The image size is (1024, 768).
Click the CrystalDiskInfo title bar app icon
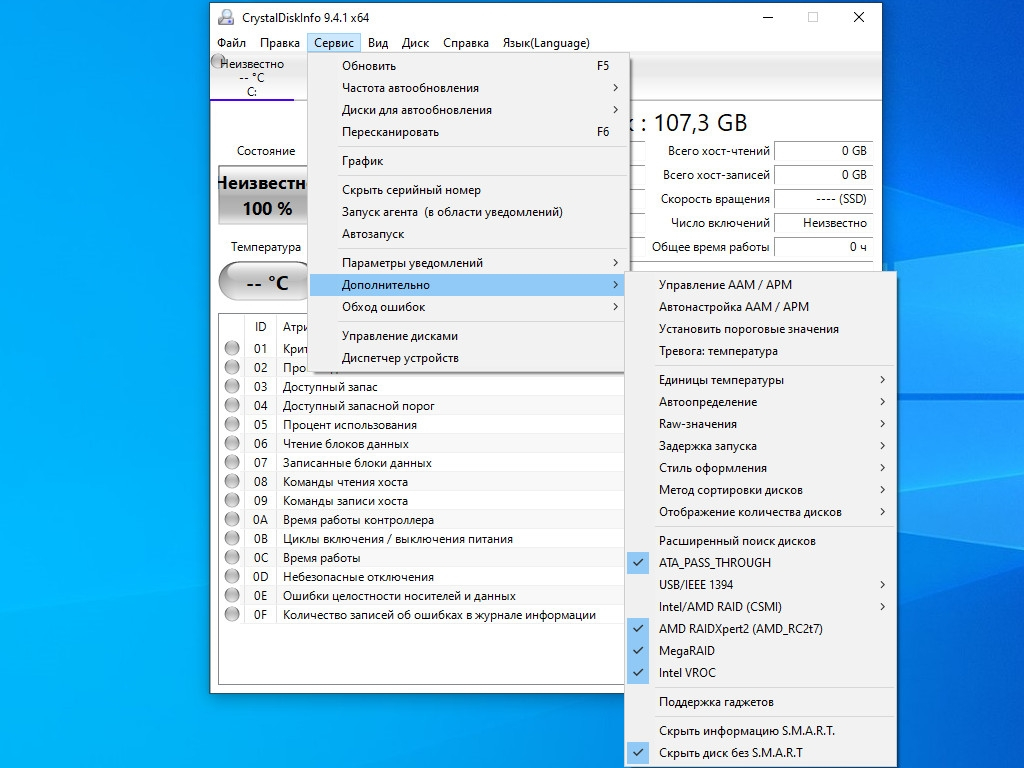point(226,17)
